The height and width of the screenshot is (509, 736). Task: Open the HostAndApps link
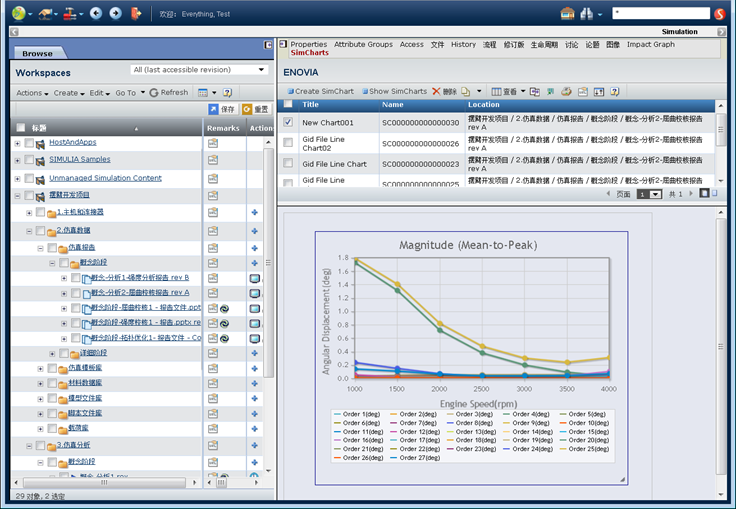pyautogui.click(x=73, y=142)
